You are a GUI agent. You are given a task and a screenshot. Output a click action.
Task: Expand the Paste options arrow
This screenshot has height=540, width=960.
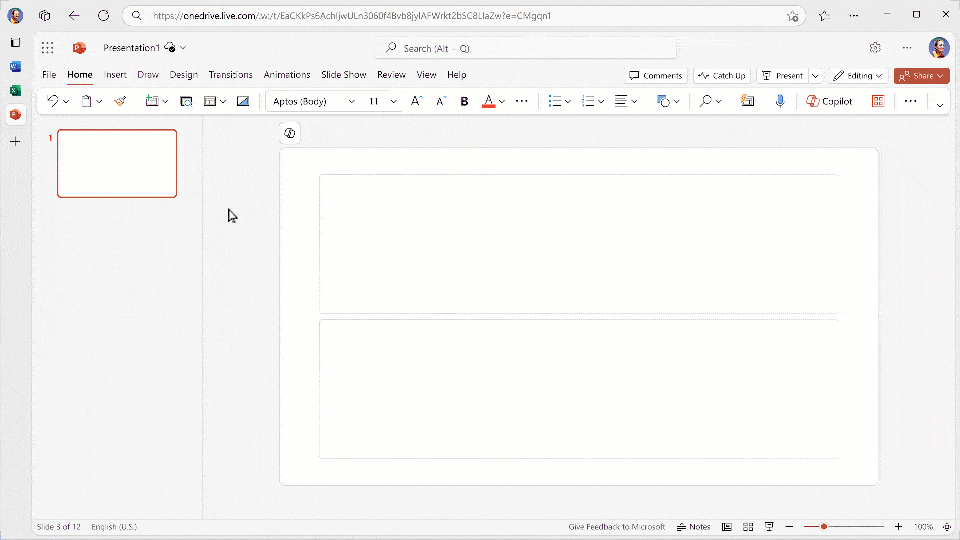click(x=99, y=102)
